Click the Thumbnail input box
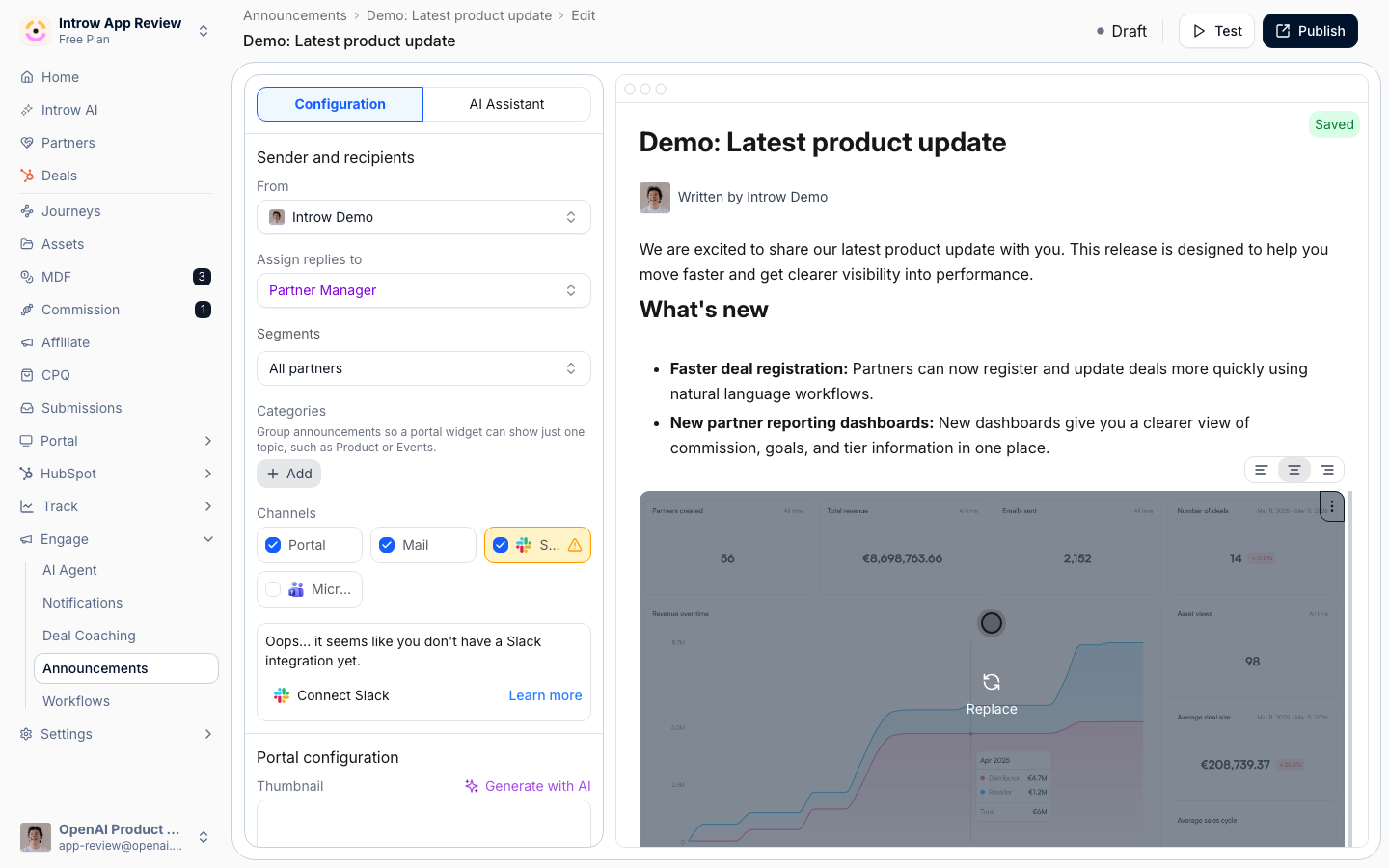Viewport: 1389px width, 868px height. click(x=423, y=823)
